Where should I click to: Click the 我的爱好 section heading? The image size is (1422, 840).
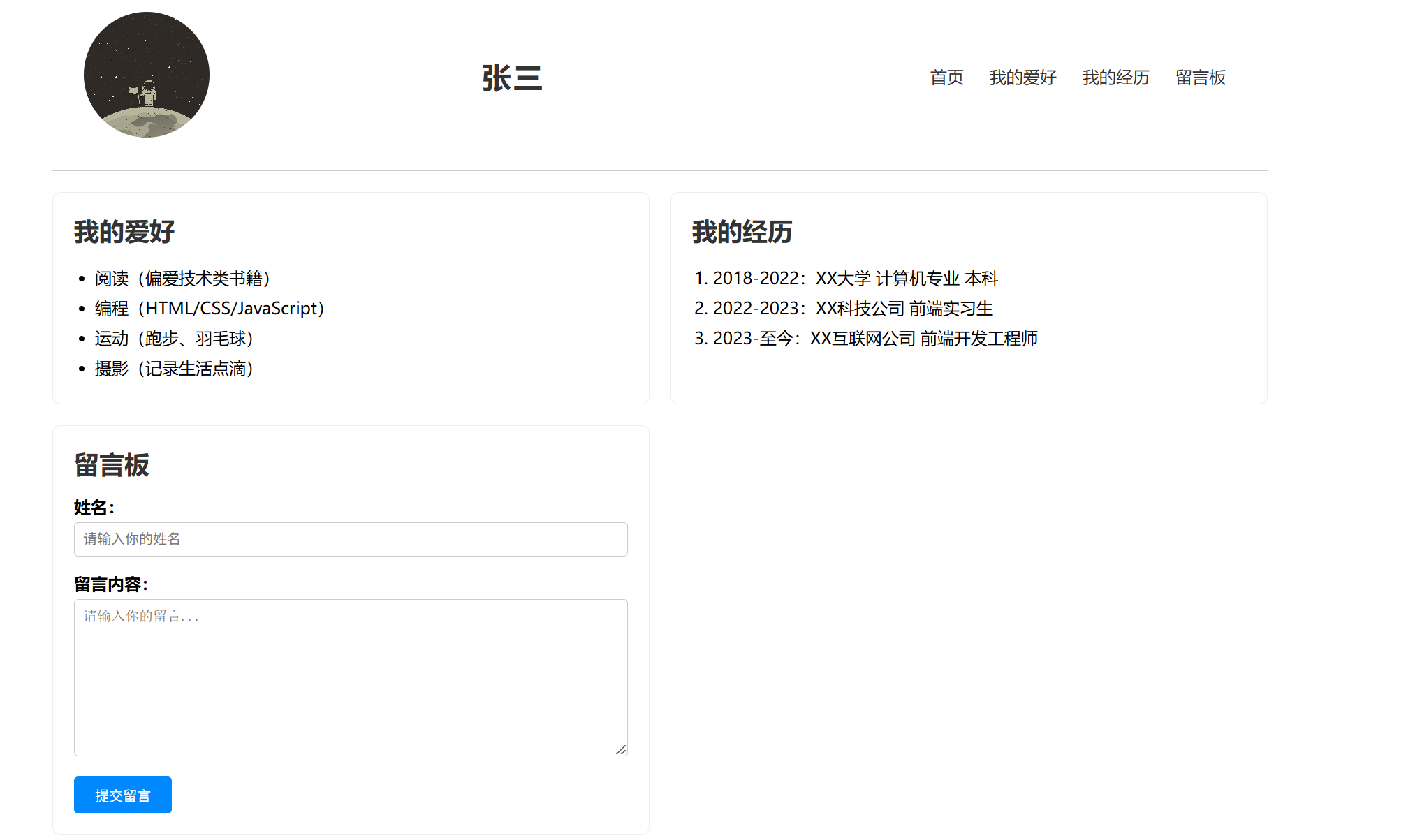coord(124,232)
